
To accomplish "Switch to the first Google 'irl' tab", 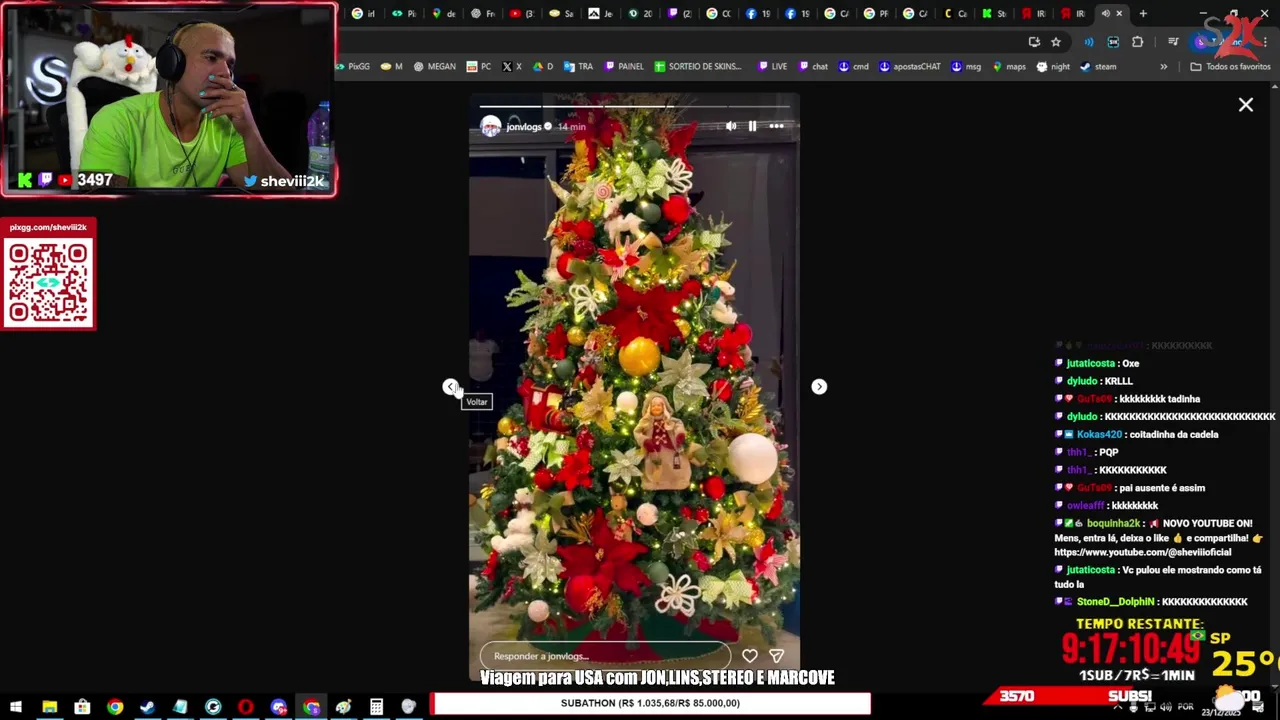I will coord(364,14).
